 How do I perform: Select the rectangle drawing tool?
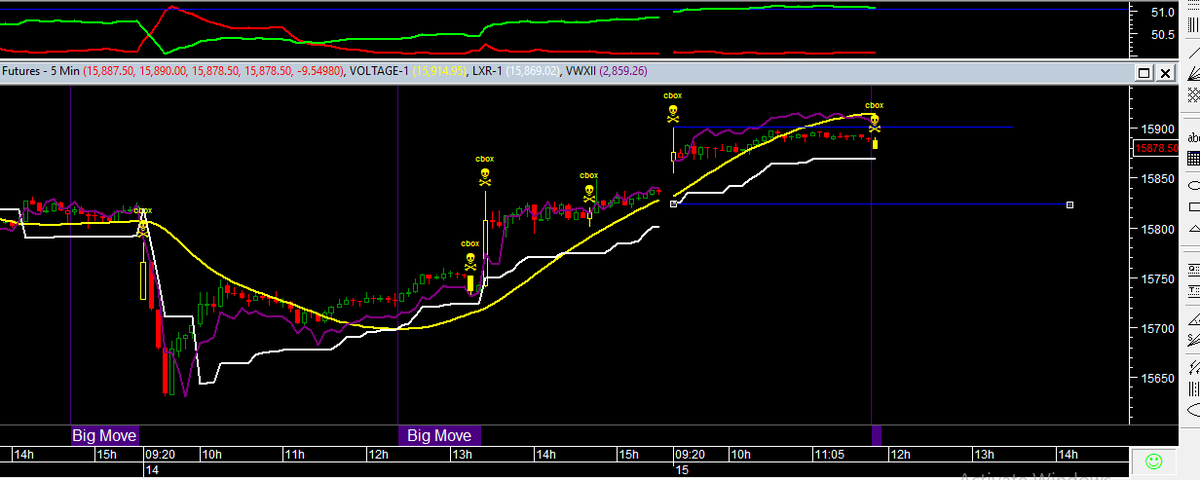point(1193,207)
